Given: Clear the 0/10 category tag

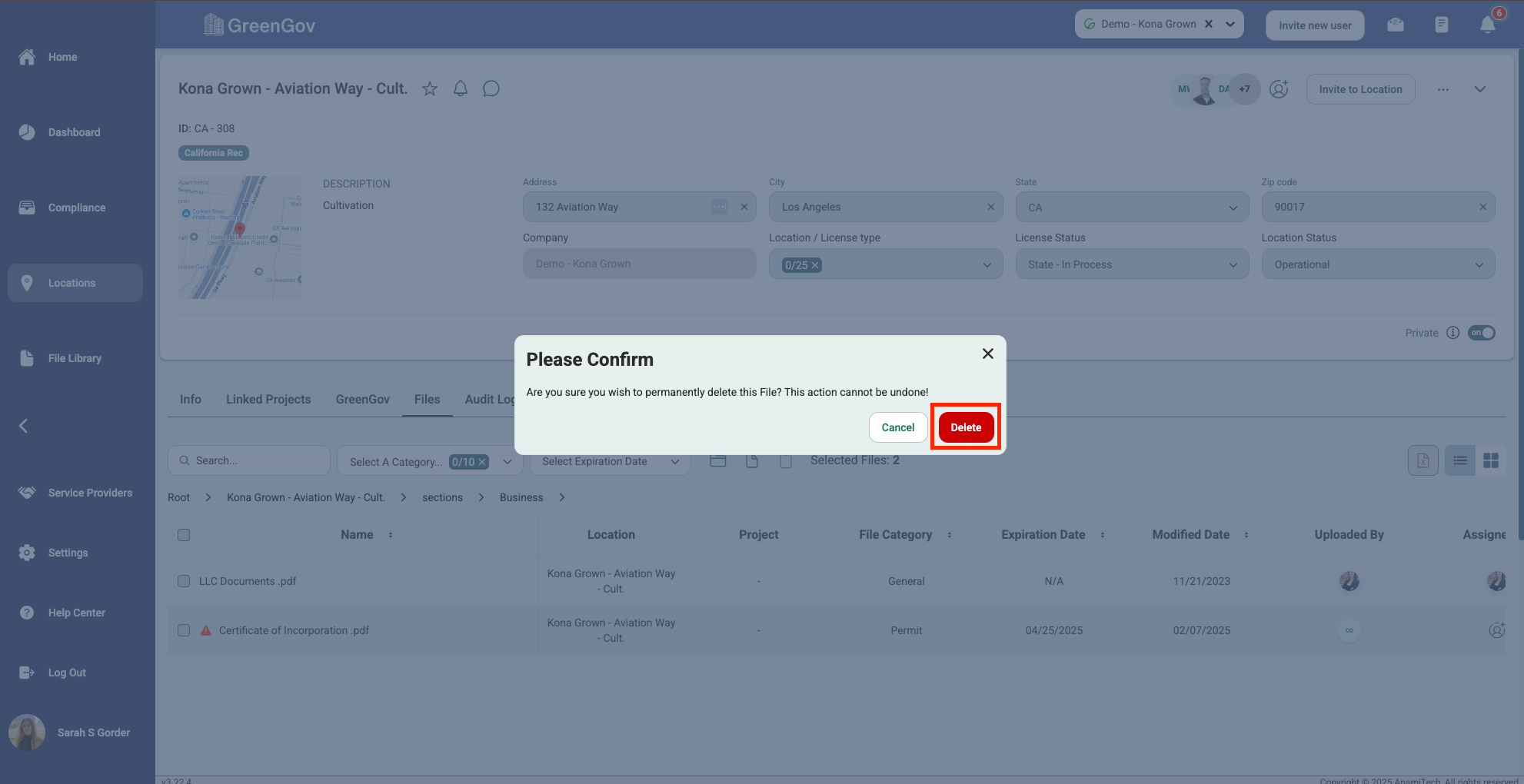Looking at the screenshot, I should [x=482, y=462].
